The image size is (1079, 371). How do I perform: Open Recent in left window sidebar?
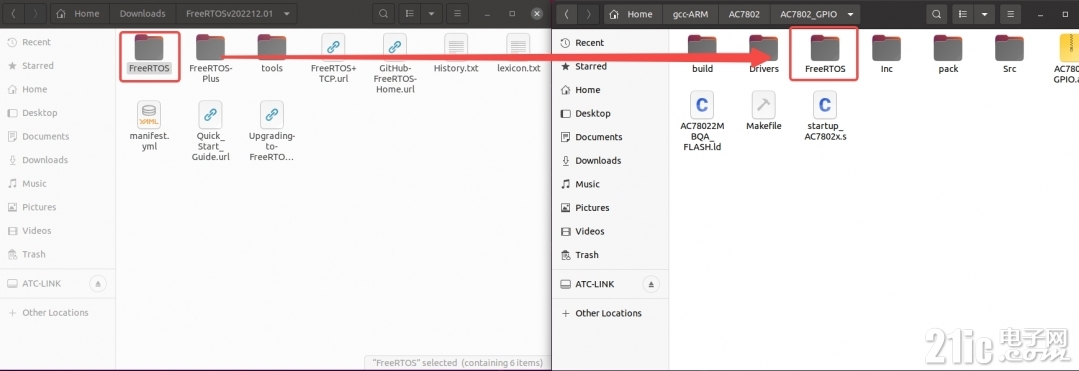58,42
